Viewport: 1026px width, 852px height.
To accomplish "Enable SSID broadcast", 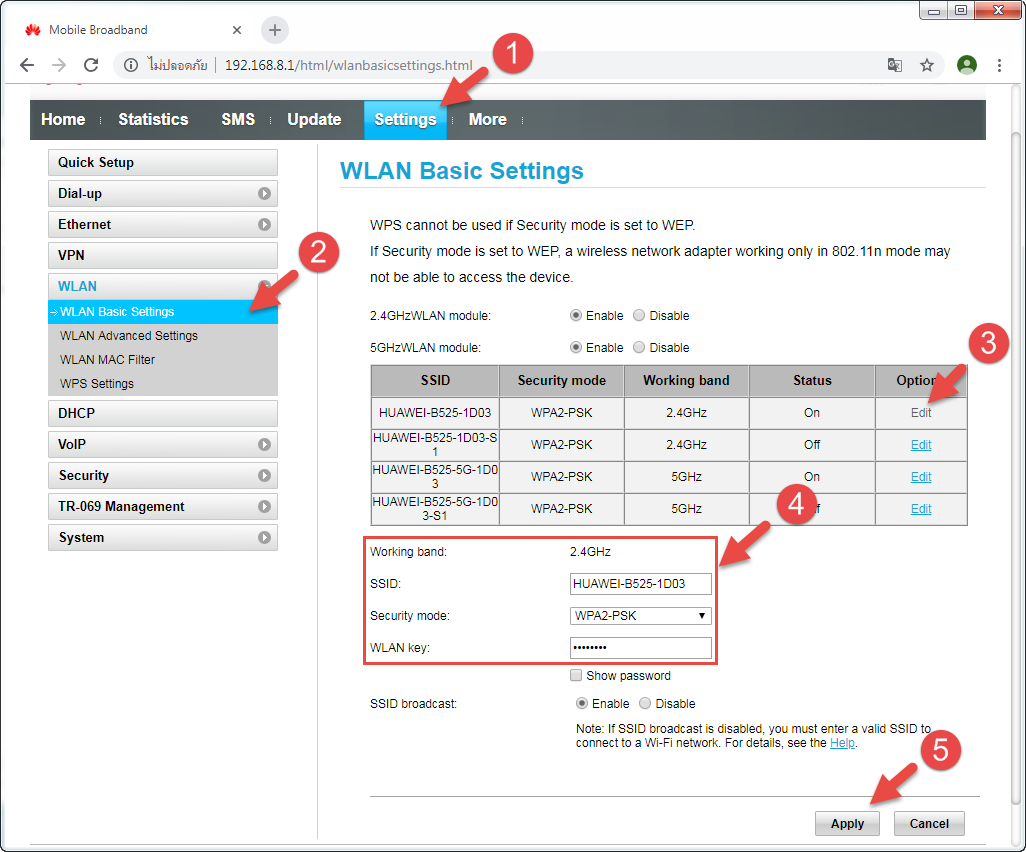I will (582, 703).
